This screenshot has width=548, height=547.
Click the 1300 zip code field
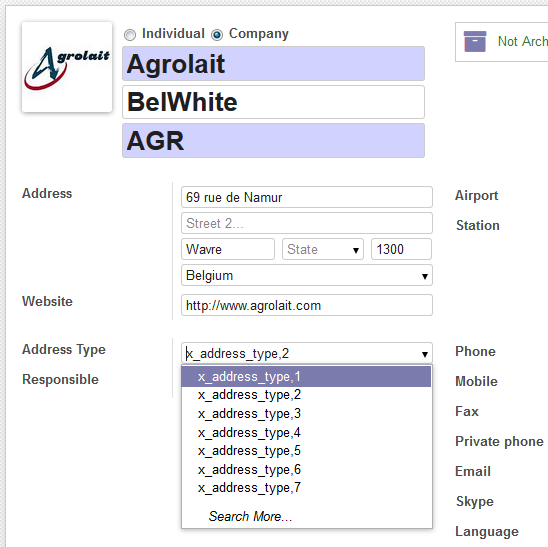coord(401,249)
